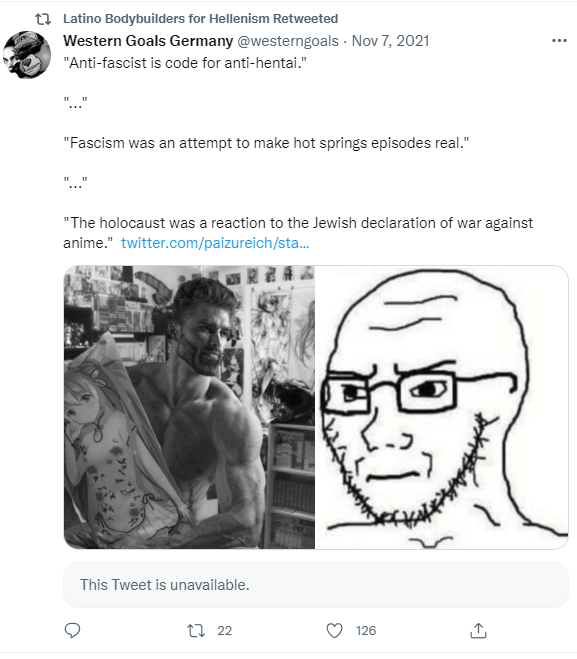Open the share menu via upload arrow icon
This screenshot has width=577, height=659.
coord(478,630)
